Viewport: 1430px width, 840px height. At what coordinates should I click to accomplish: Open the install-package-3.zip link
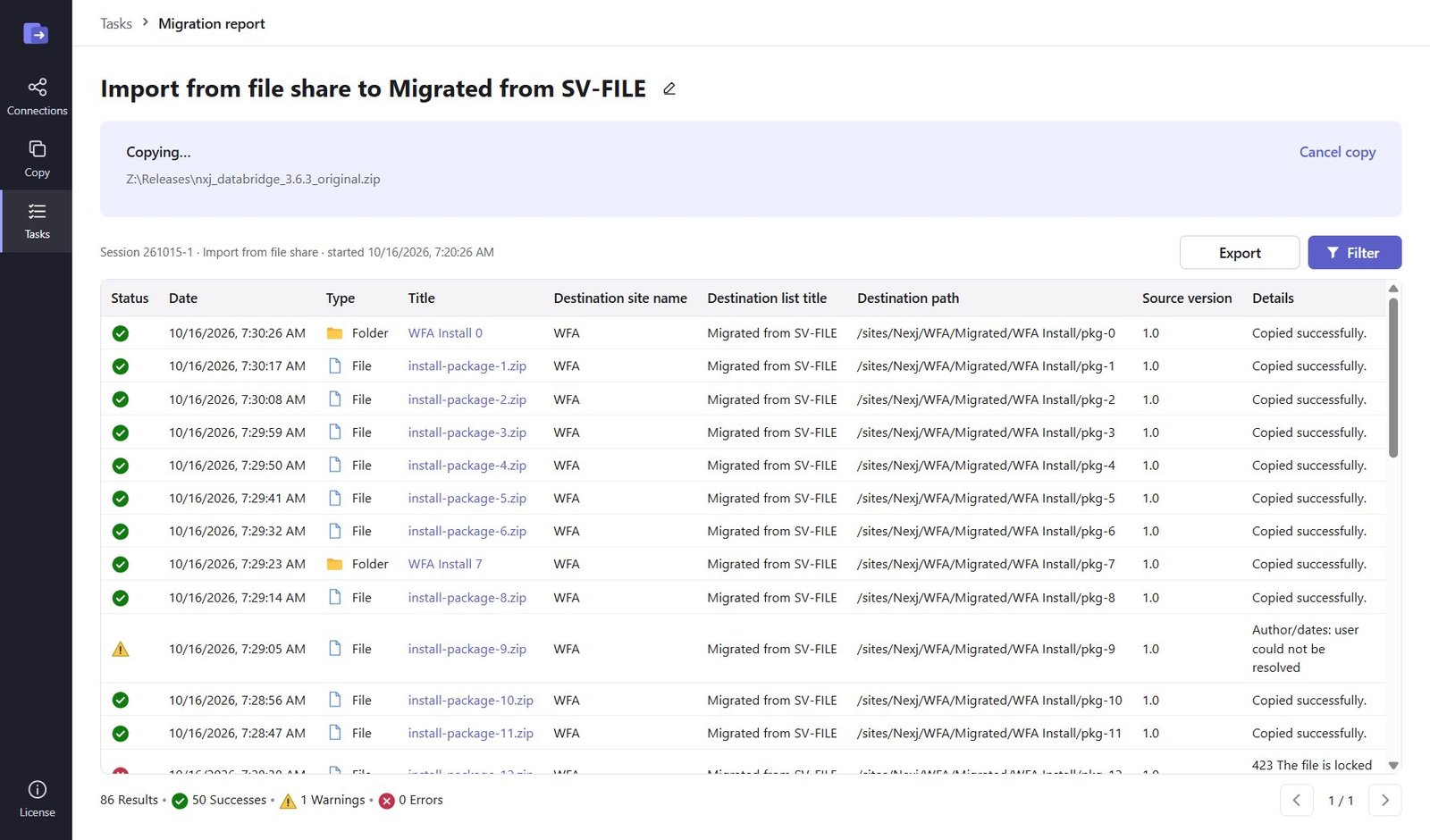tap(467, 433)
